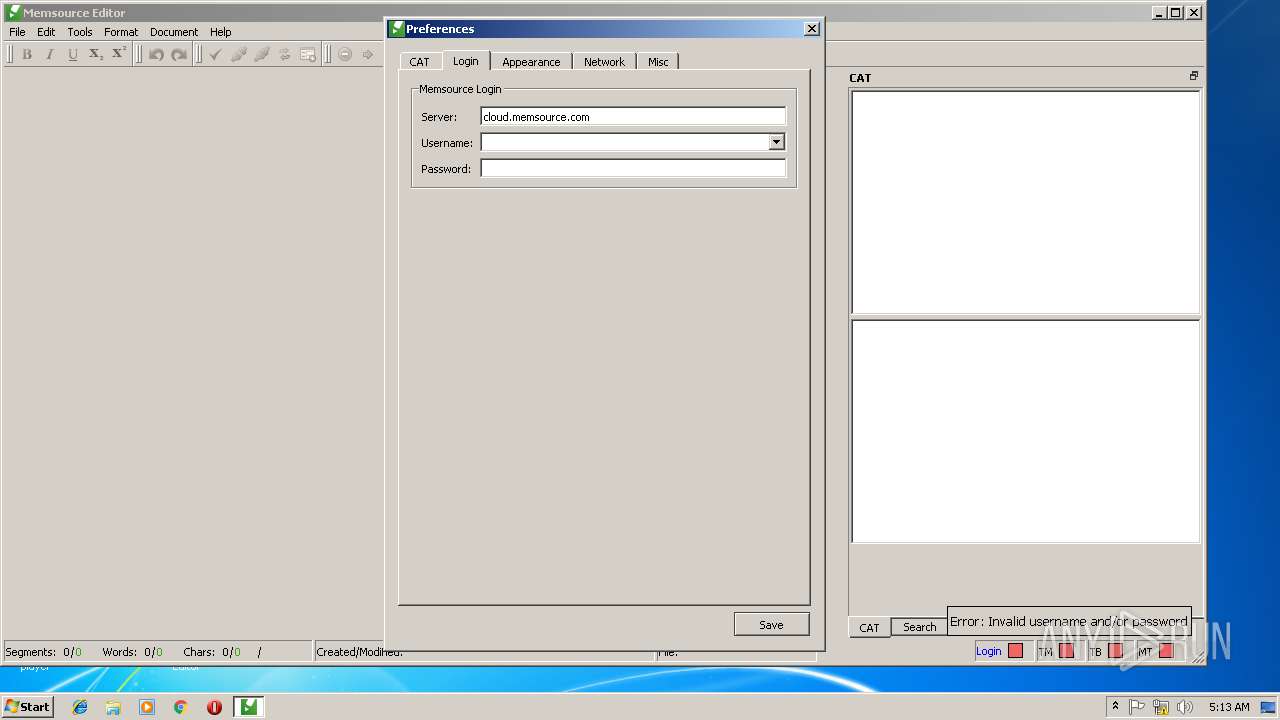Open the Help menu

pyautogui.click(x=221, y=32)
